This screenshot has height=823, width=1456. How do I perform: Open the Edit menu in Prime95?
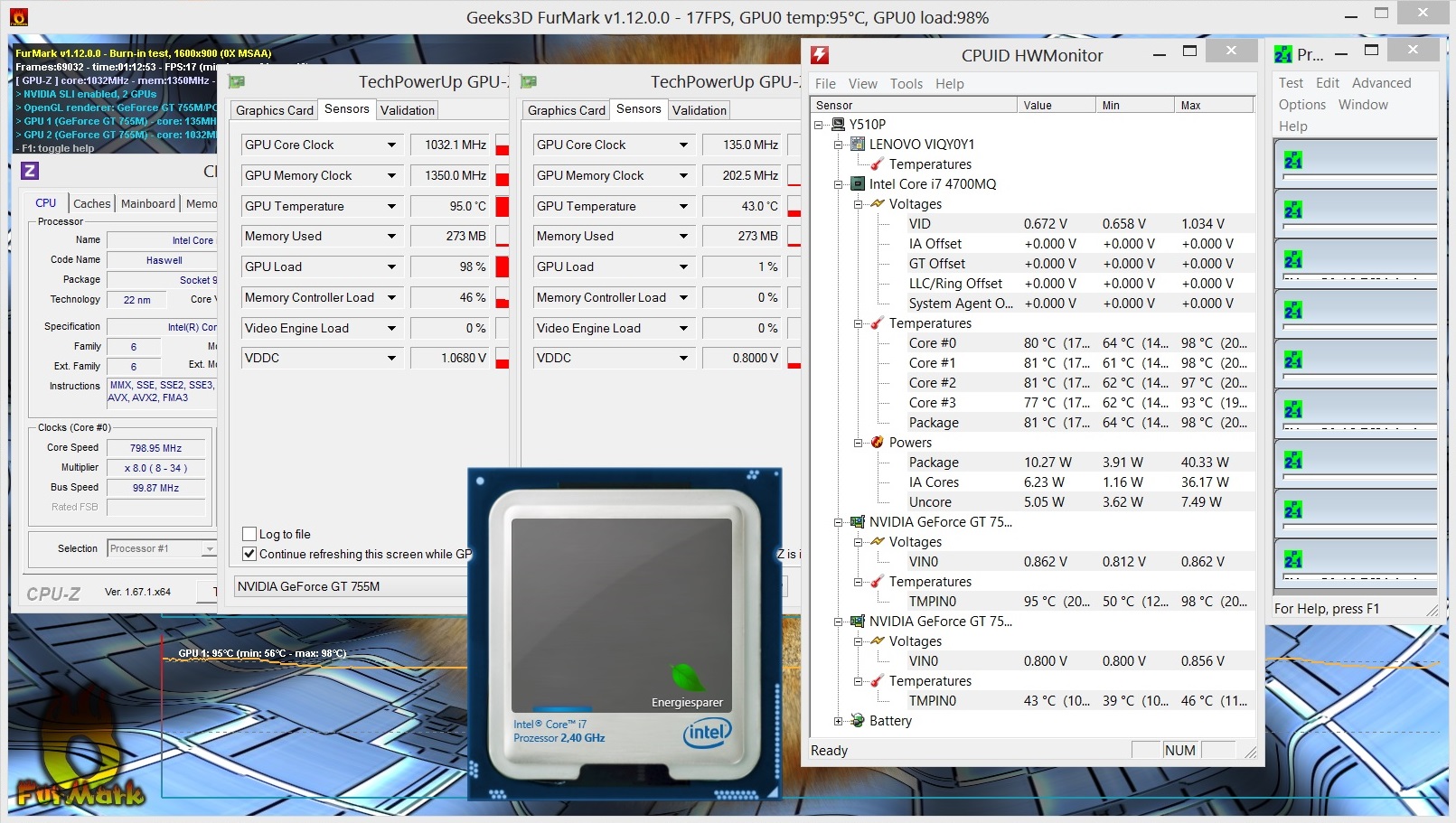click(1328, 83)
